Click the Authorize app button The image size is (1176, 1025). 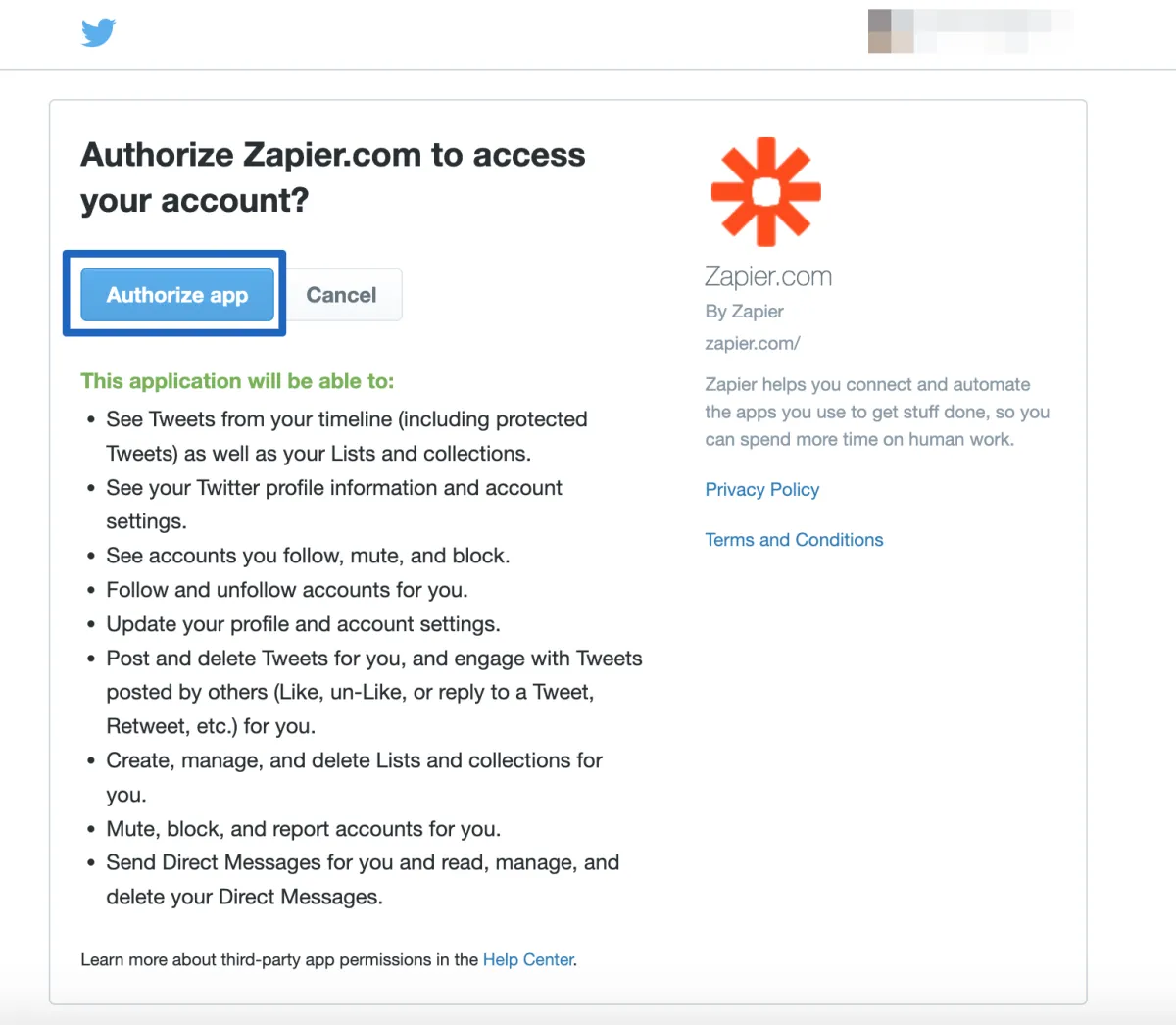(x=177, y=295)
